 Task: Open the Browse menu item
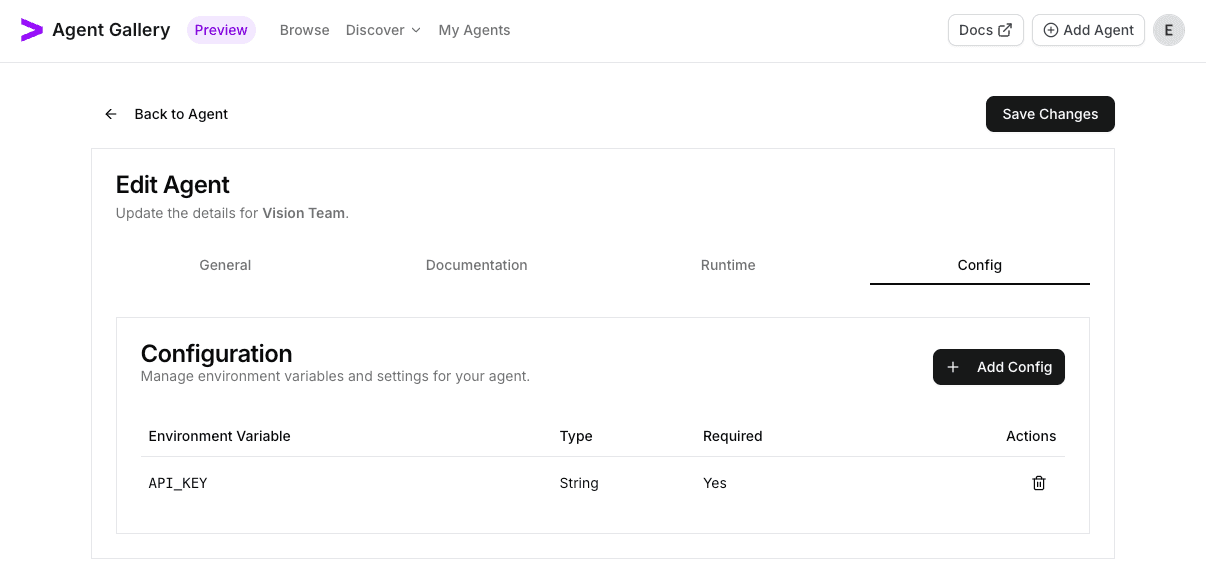click(x=304, y=30)
